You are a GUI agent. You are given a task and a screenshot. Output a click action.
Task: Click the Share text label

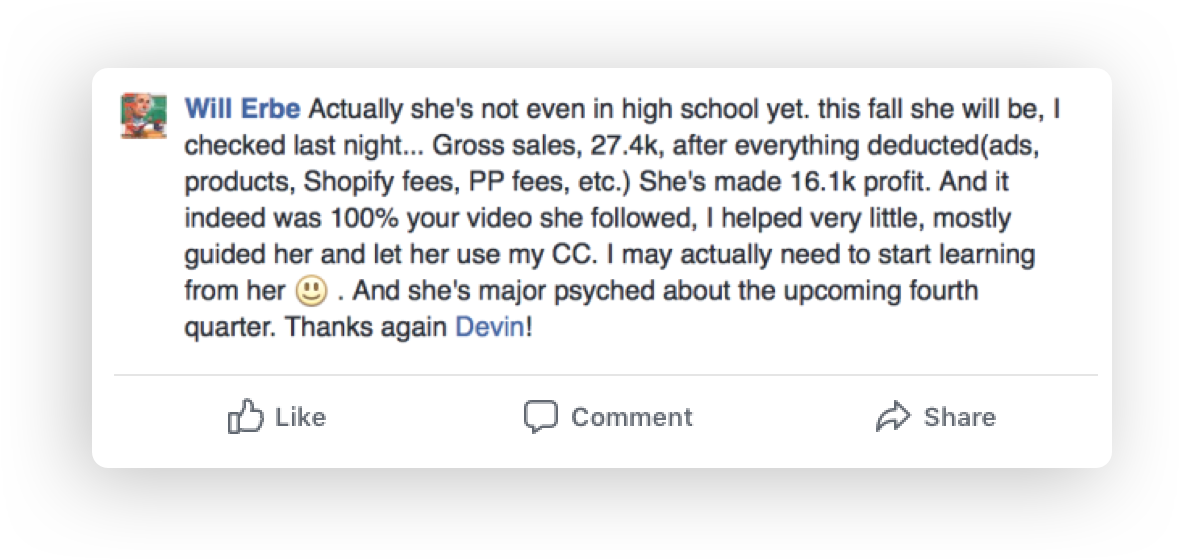pyautogui.click(x=960, y=417)
